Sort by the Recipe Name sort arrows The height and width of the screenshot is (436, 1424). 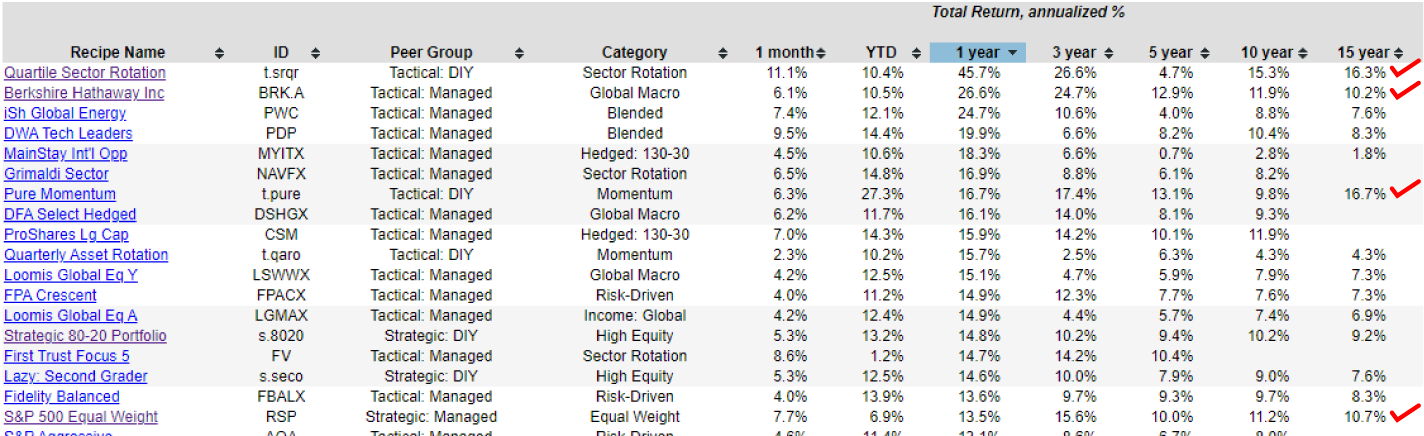click(220, 53)
